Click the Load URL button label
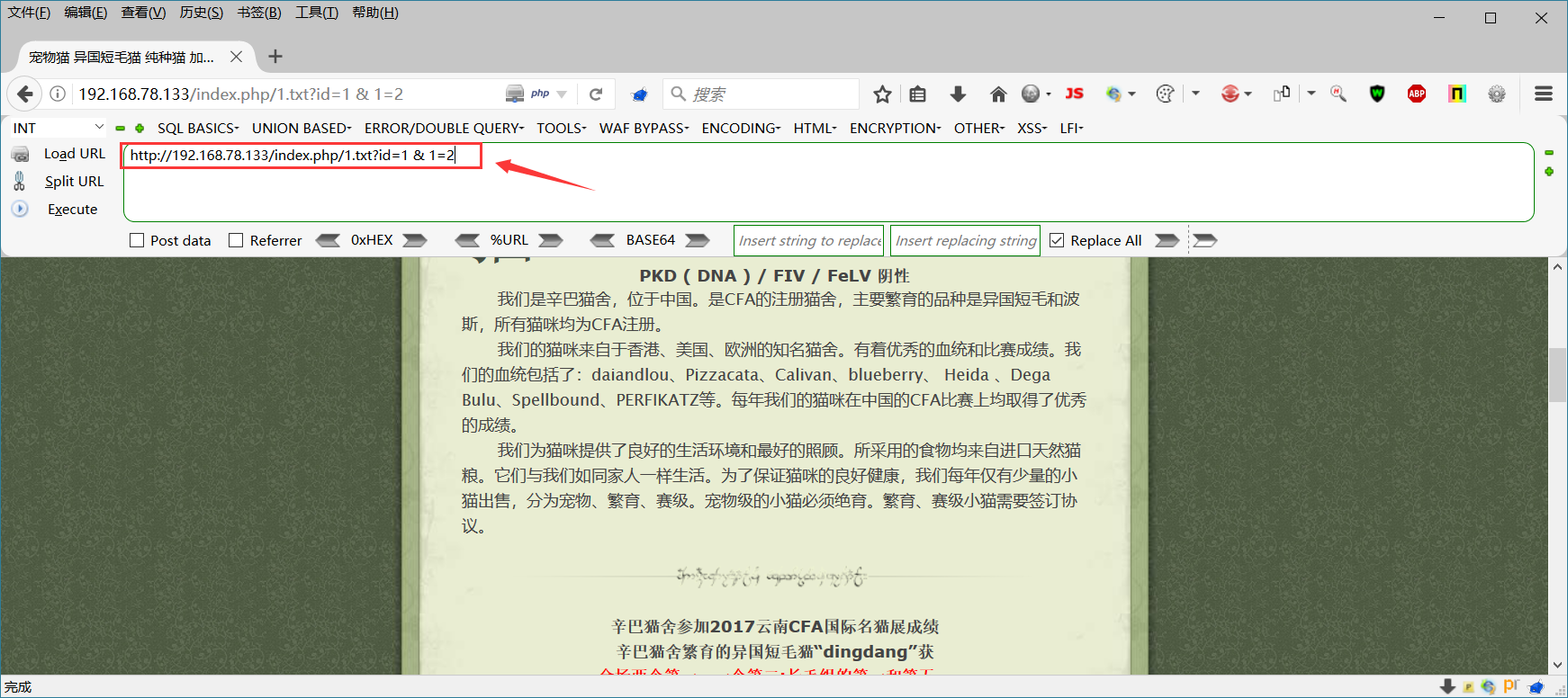This screenshot has width=1568, height=698. click(x=75, y=154)
